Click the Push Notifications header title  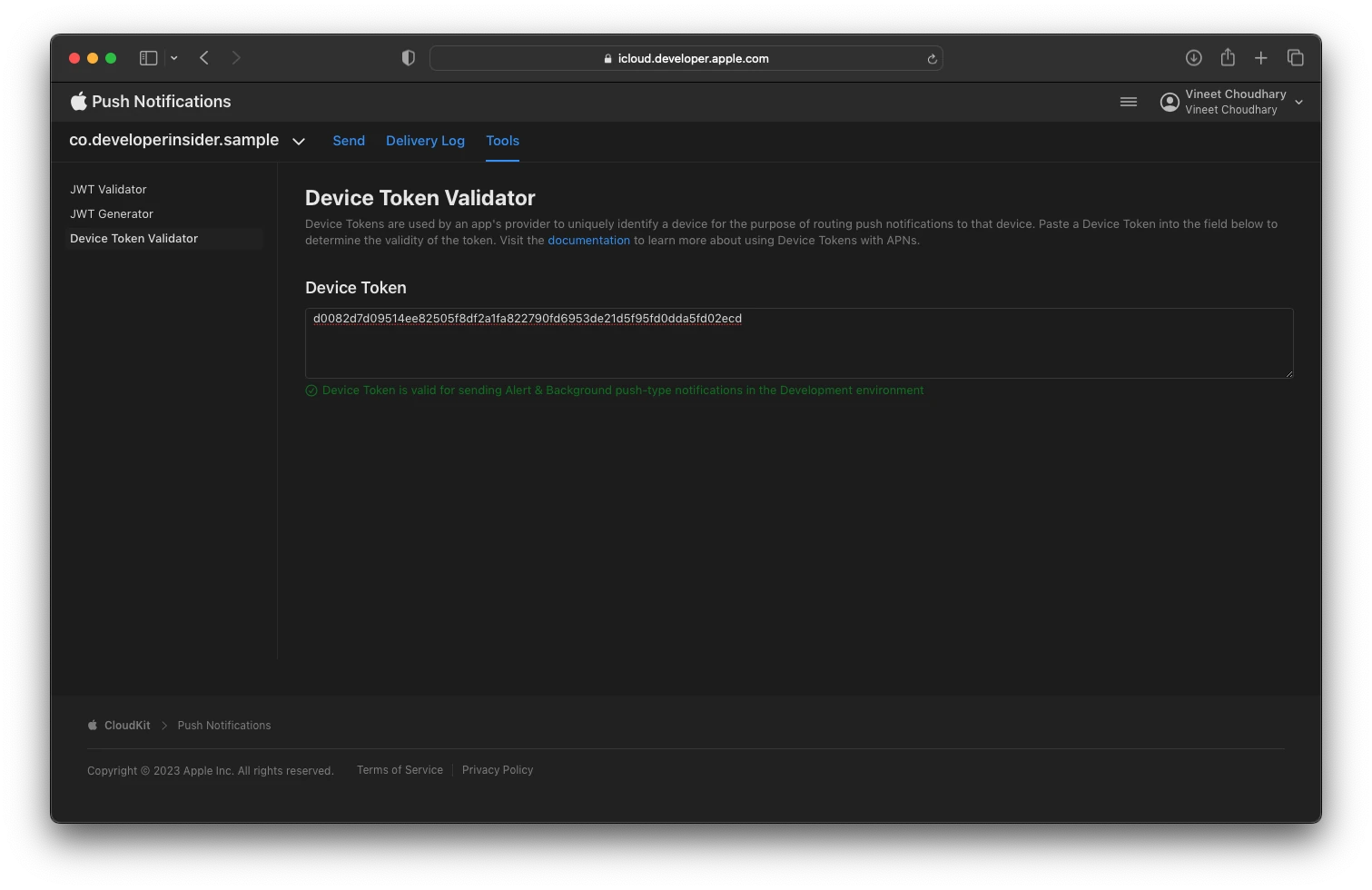coord(162,102)
